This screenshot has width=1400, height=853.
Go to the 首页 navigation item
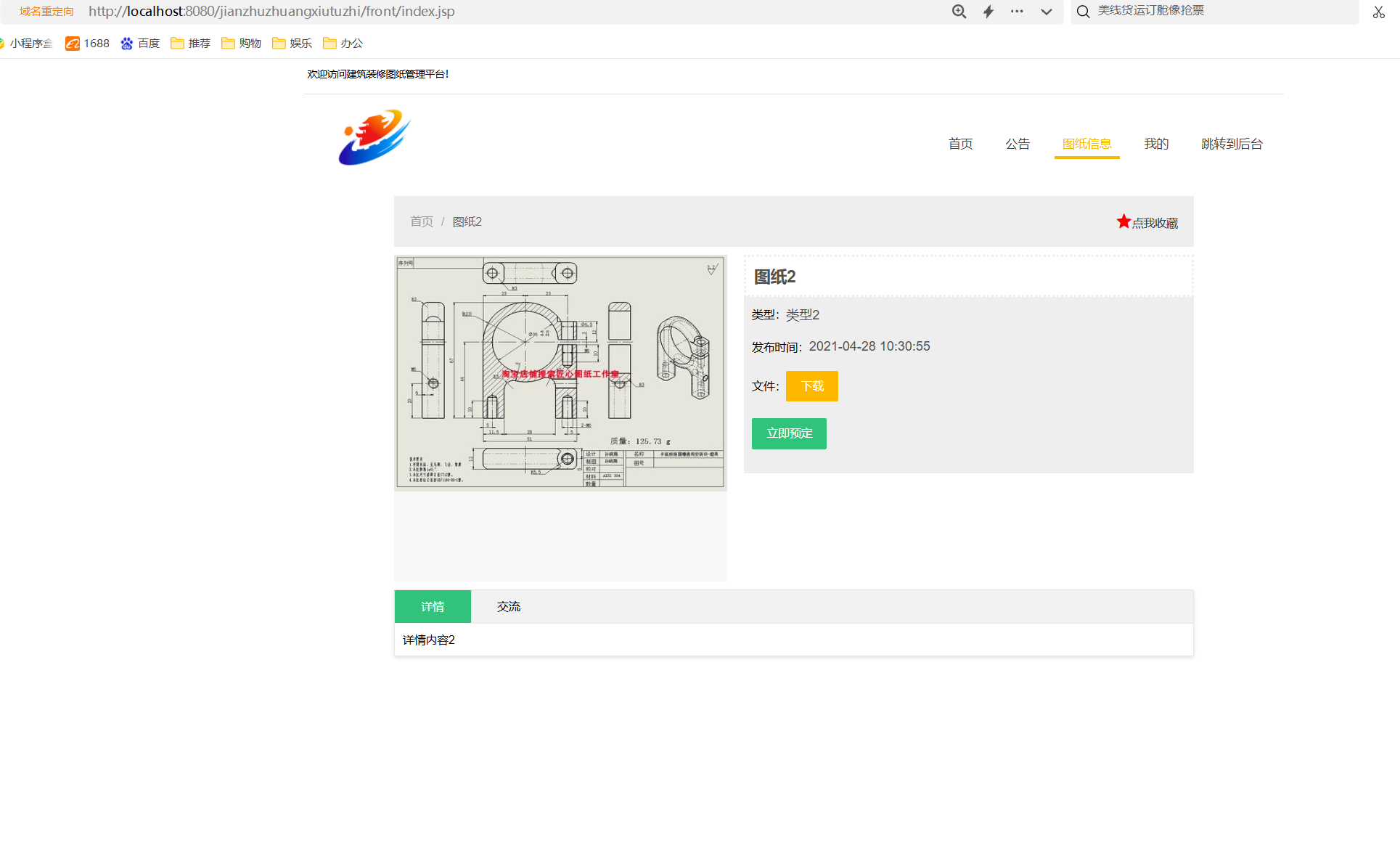pyautogui.click(x=960, y=144)
